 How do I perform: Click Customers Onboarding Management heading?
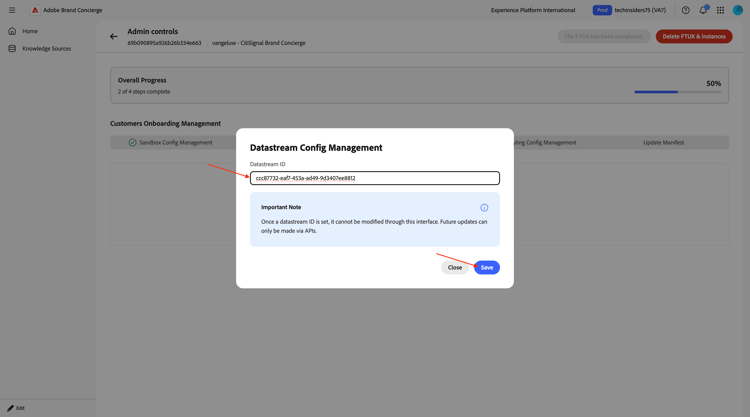click(165, 123)
